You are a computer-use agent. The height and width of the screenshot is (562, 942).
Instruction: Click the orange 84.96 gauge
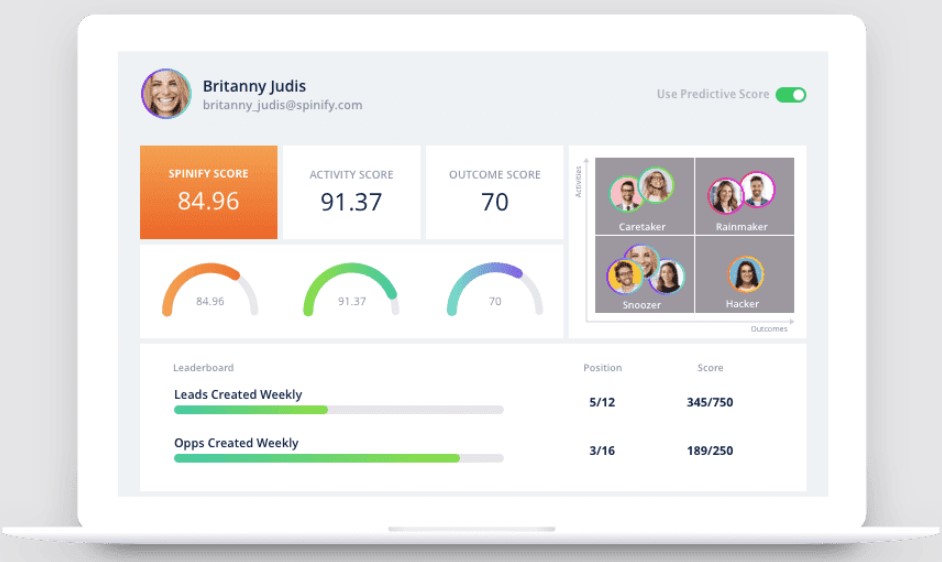pos(210,290)
